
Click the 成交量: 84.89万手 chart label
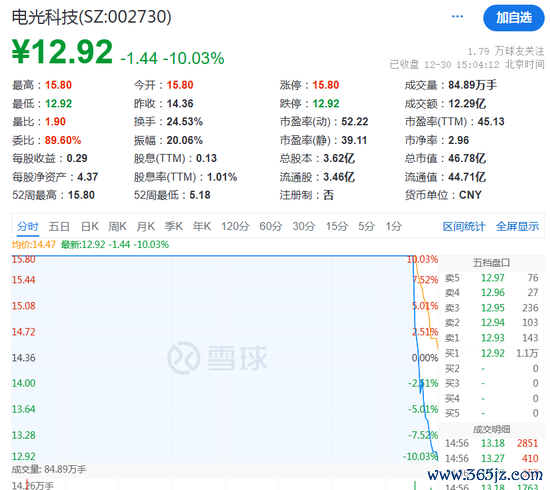[x=49, y=469]
